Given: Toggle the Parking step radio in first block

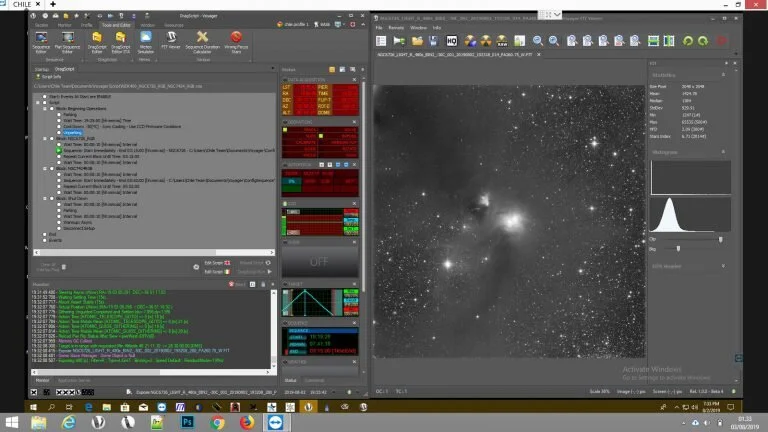Looking at the screenshot, I should (x=59, y=115).
